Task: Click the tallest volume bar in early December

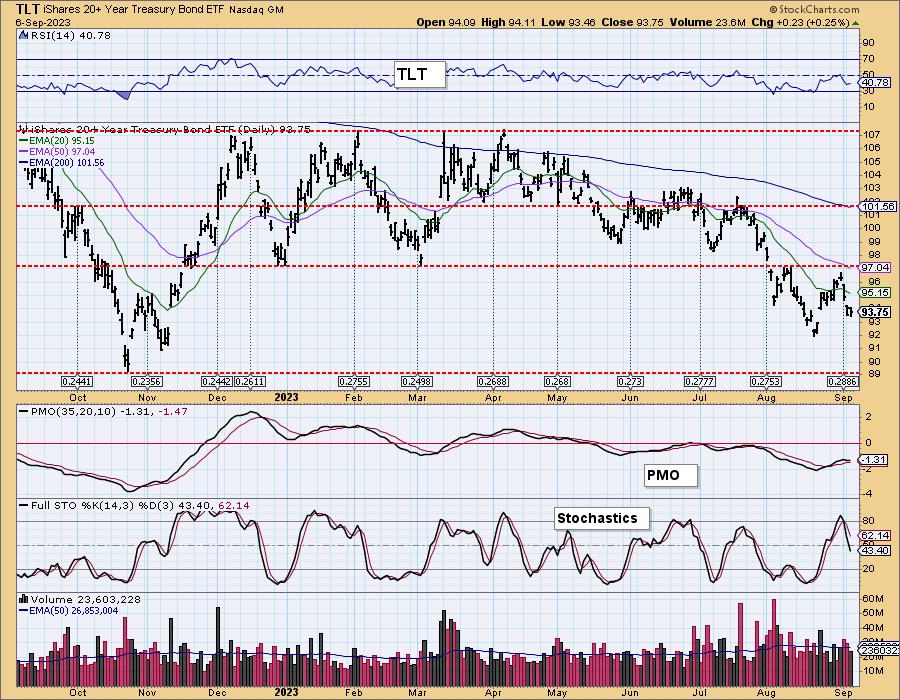Action: (218, 646)
